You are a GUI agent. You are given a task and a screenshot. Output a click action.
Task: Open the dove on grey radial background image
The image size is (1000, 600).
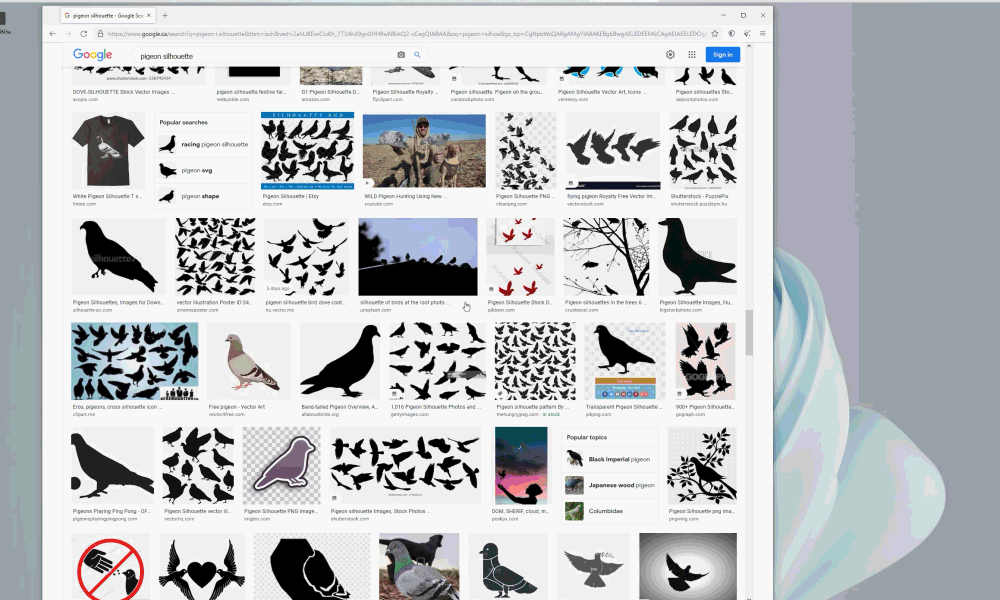[x=688, y=567]
